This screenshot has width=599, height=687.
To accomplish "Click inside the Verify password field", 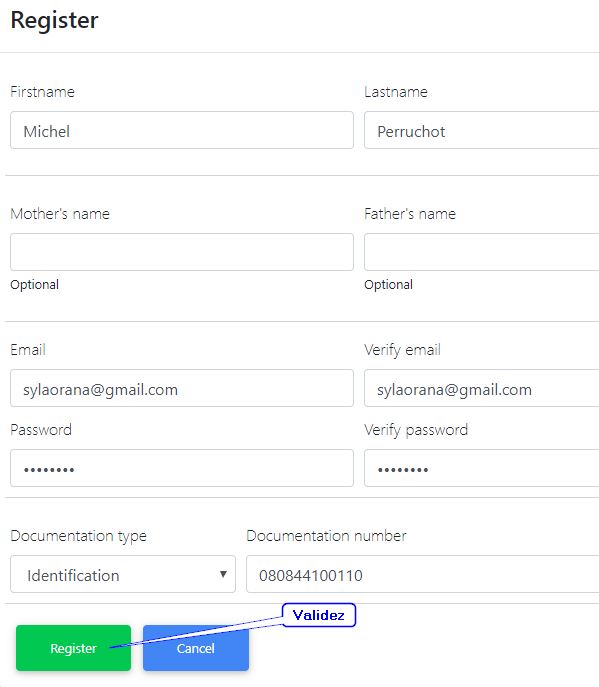I will (x=482, y=468).
